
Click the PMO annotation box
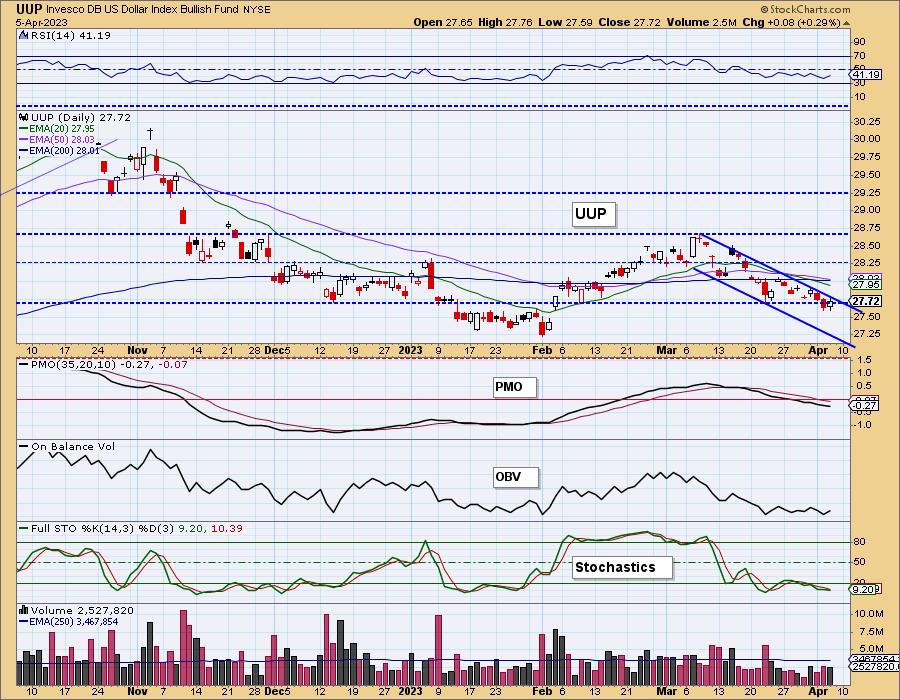pos(514,387)
